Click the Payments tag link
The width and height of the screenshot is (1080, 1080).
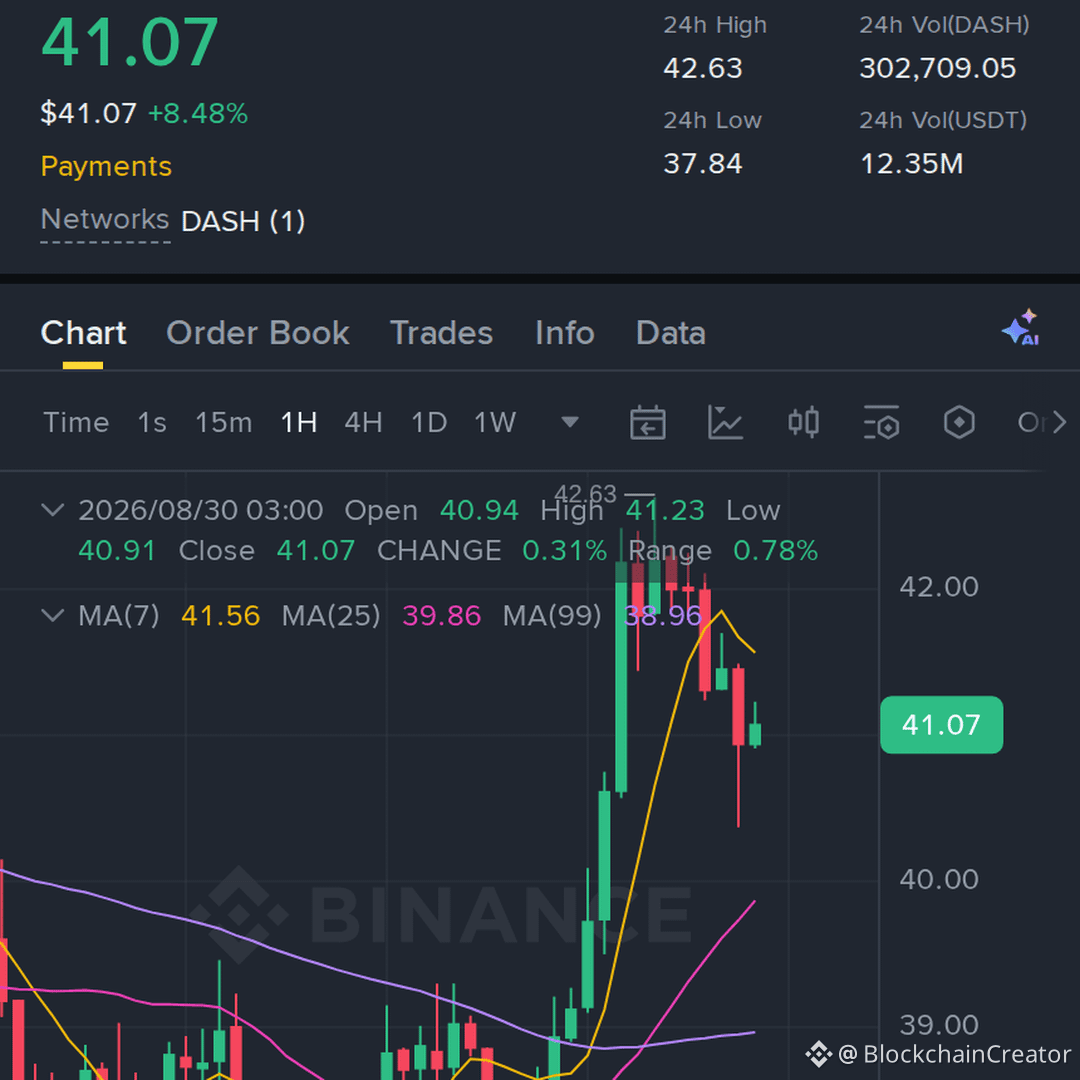[106, 167]
